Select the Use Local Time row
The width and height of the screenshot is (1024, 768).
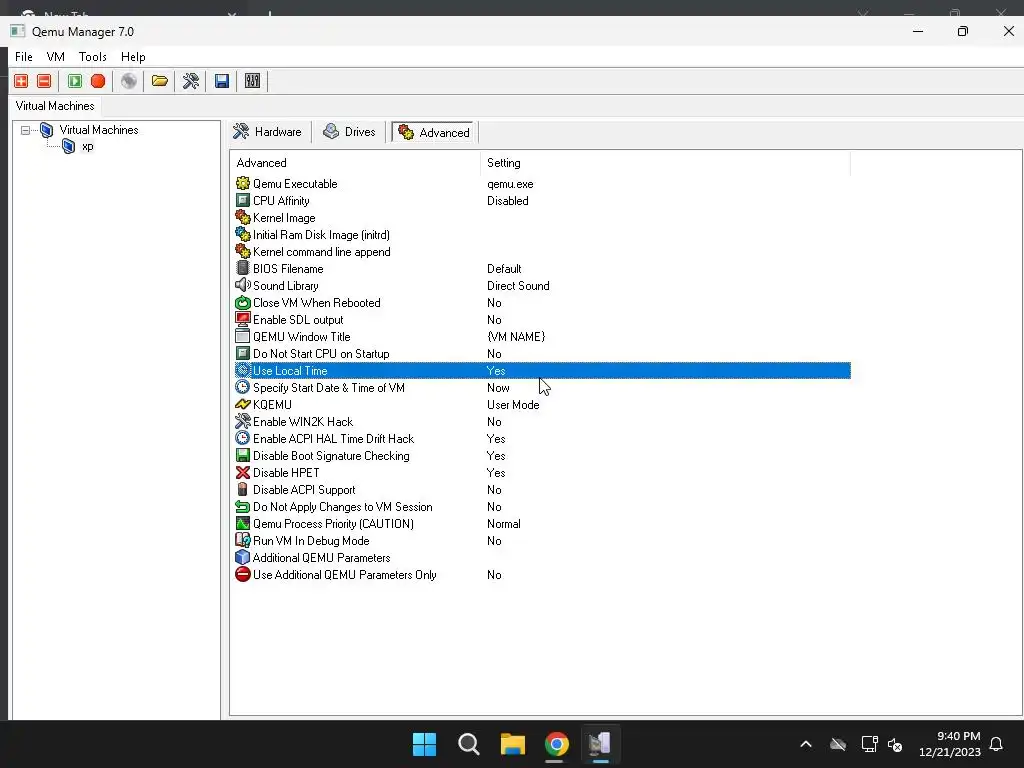coord(543,370)
